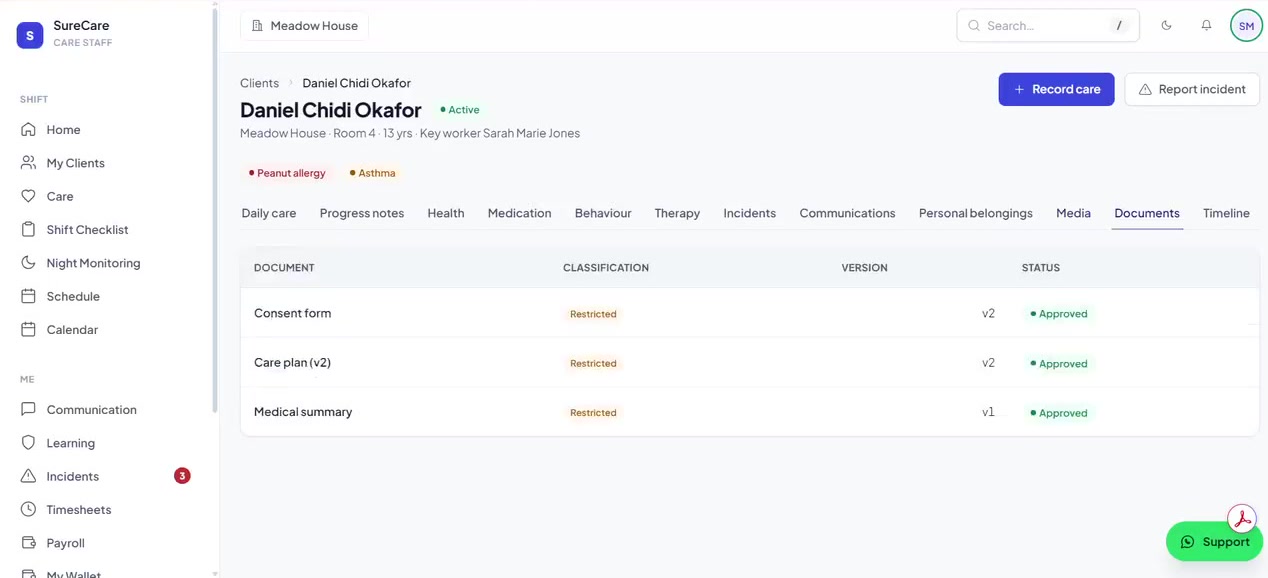Go back via the Clients breadcrumb

[x=259, y=83]
